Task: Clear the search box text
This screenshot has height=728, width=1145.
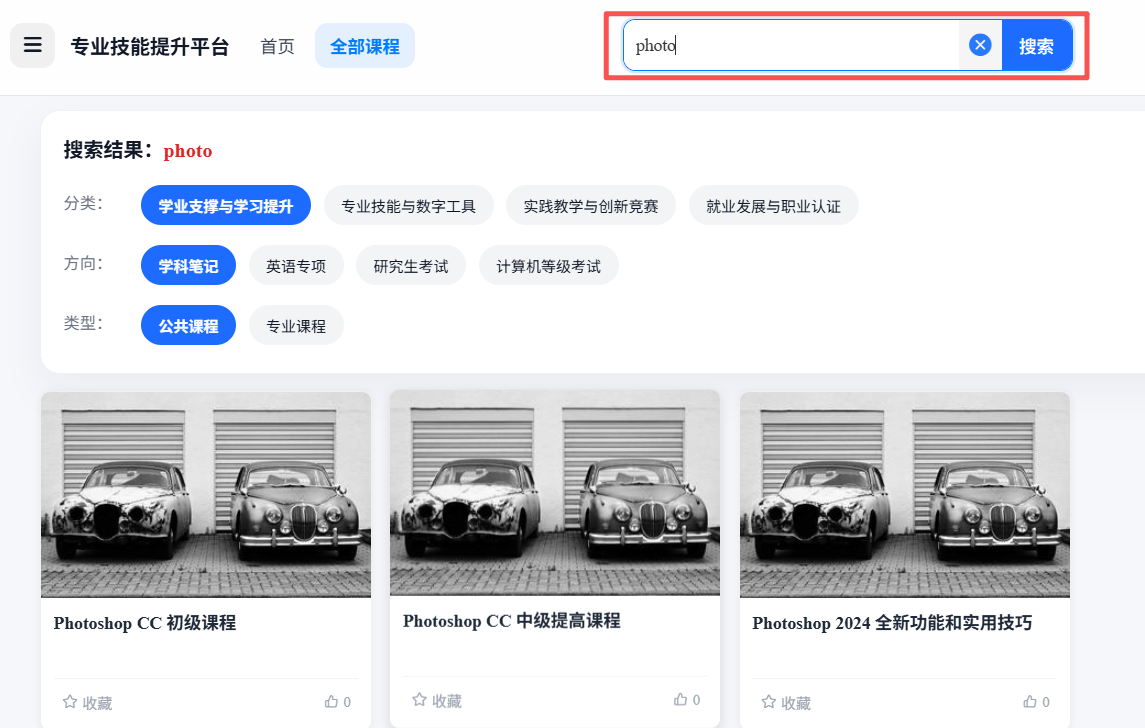Action: point(980,45)
